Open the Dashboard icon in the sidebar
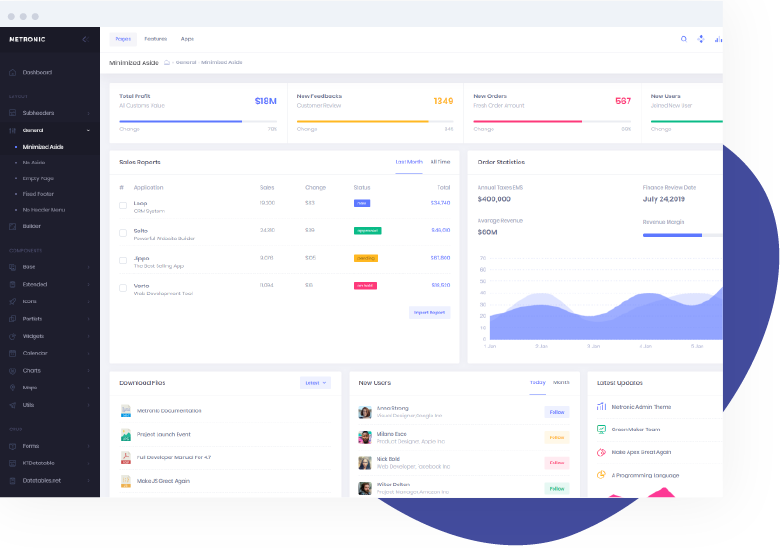The height and width of the screenshot is (548, 780). click(12, 72)
